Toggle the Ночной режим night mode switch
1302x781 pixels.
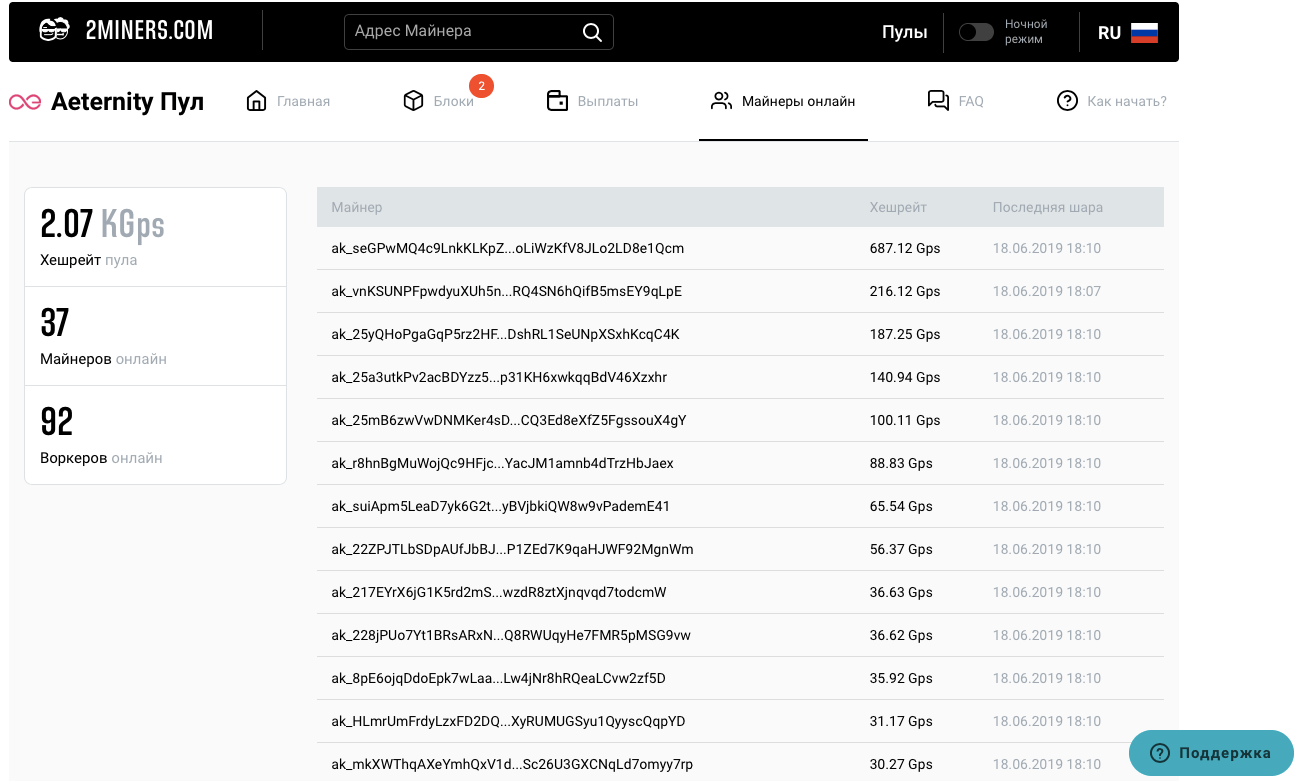[975, 32]
